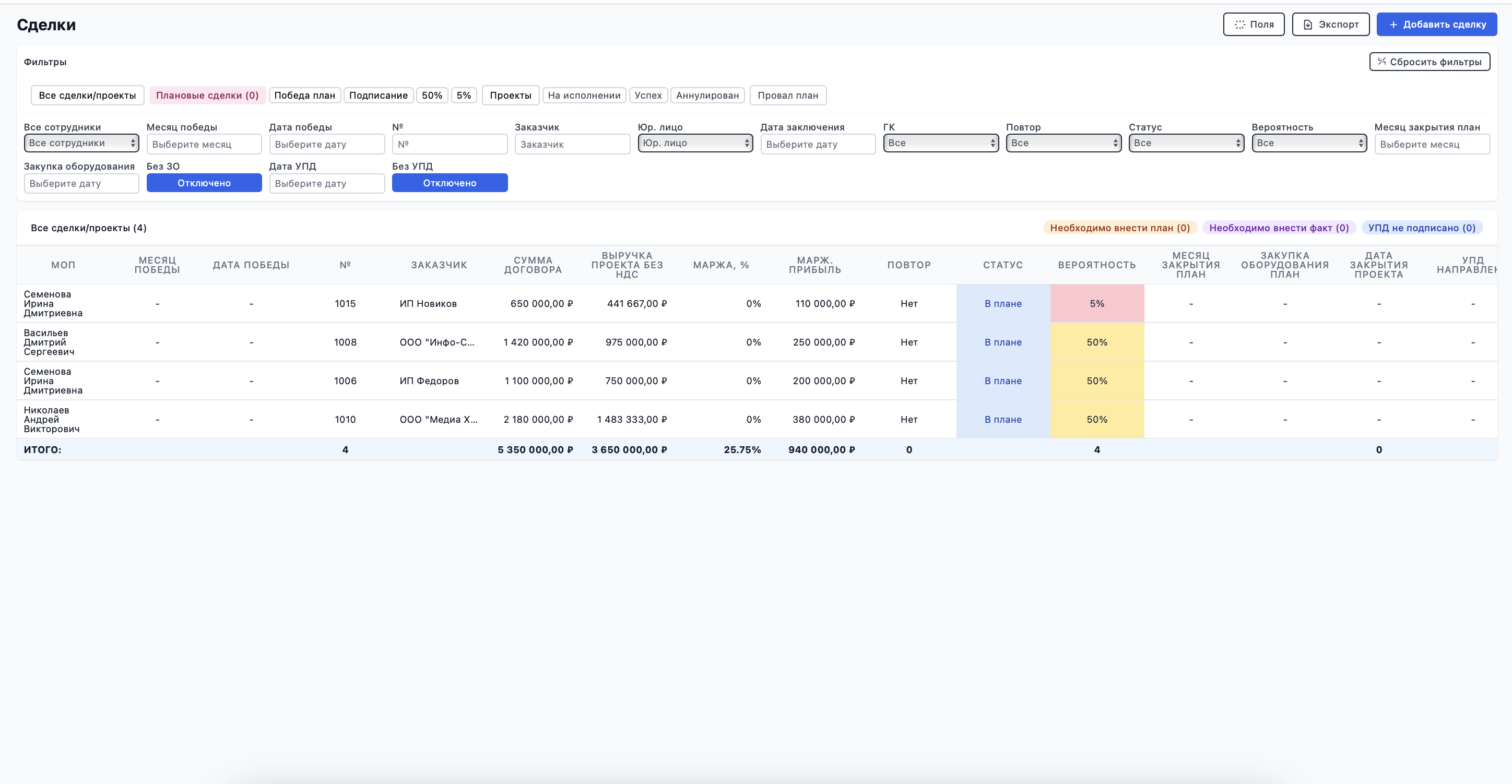The image size is (1512, 784).
Task: Click Плановые сделки (0) filter
Action: [207, 96]
